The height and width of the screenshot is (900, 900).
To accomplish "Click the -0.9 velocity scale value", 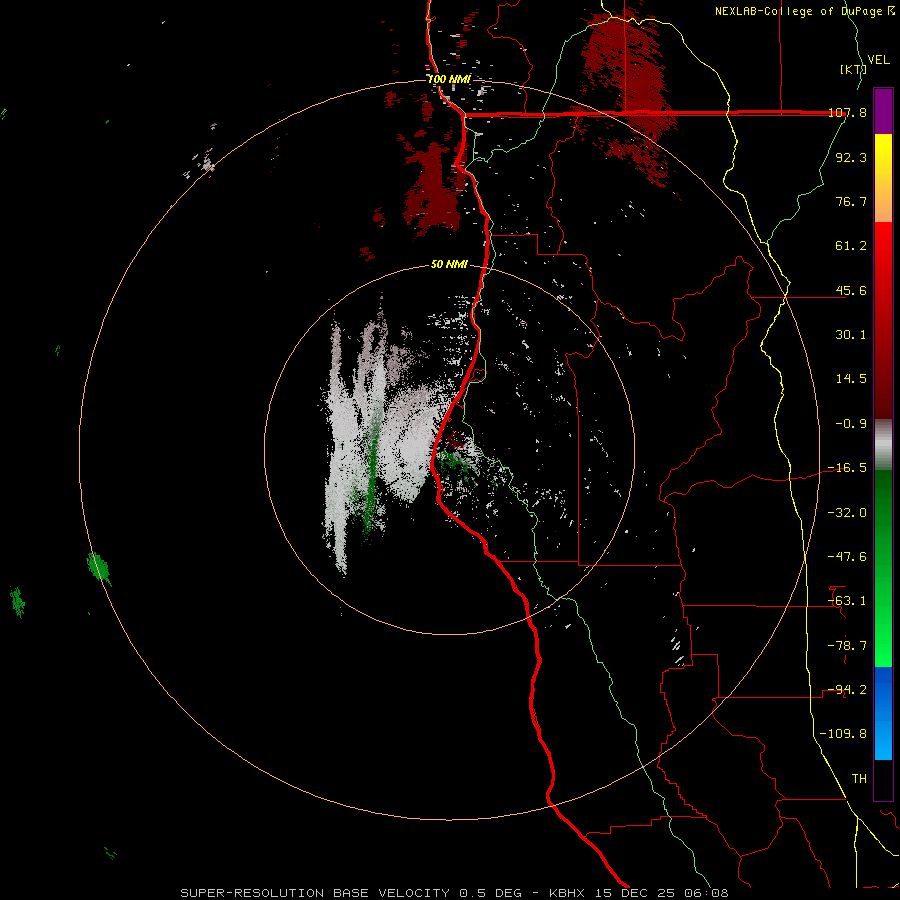I will [851, 424].
